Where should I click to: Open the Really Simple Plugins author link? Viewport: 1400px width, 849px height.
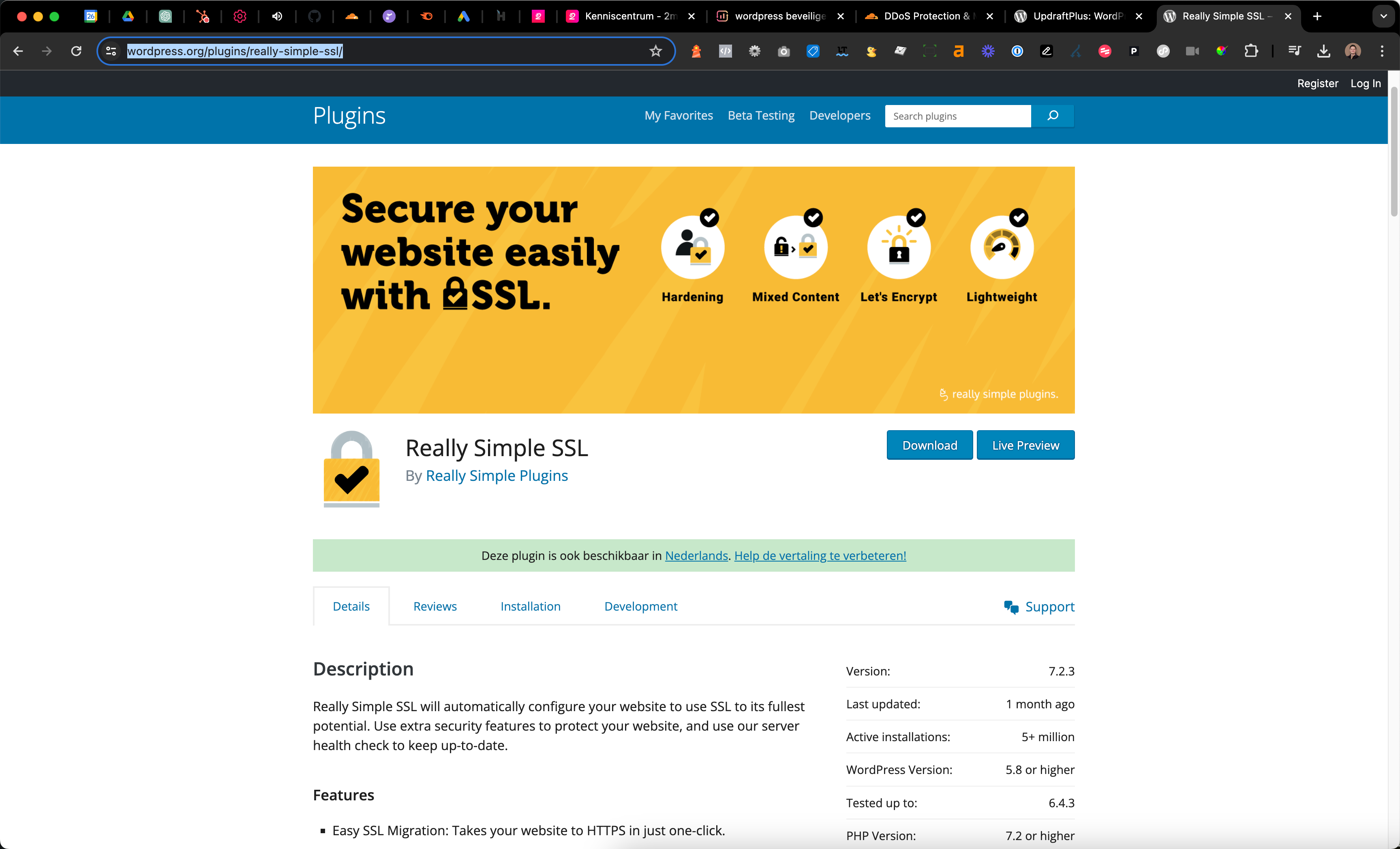pos(497,476)
